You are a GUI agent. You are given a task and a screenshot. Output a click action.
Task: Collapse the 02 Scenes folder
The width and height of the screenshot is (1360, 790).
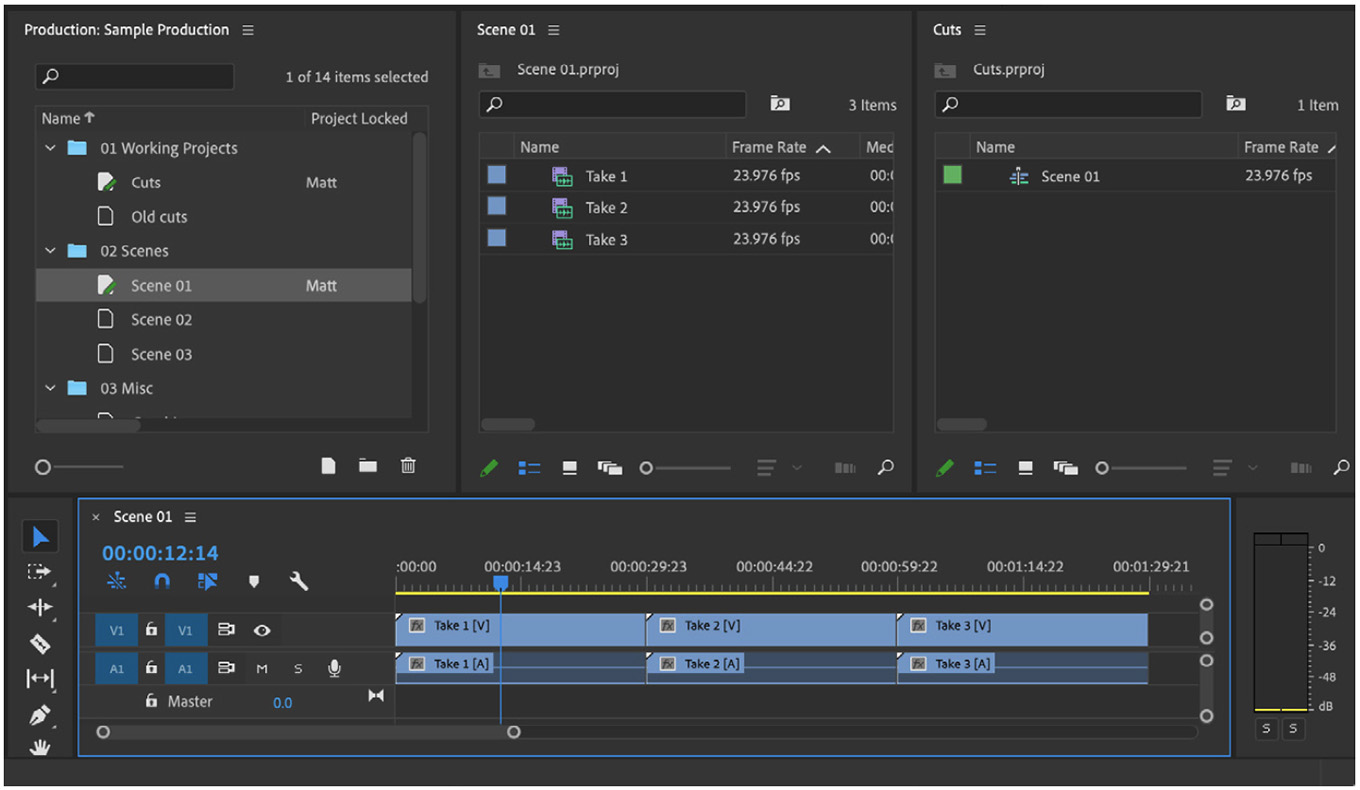(51, 251)
